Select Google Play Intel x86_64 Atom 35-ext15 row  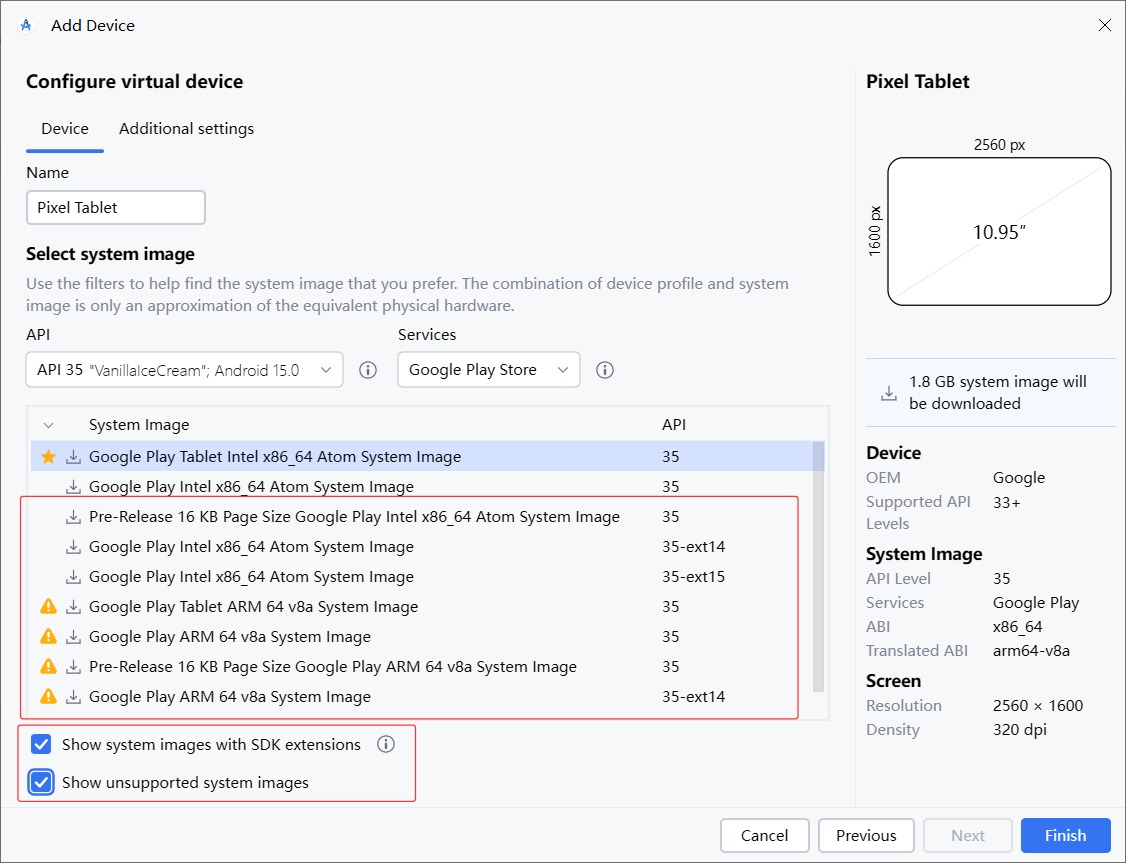click(427, 577)
